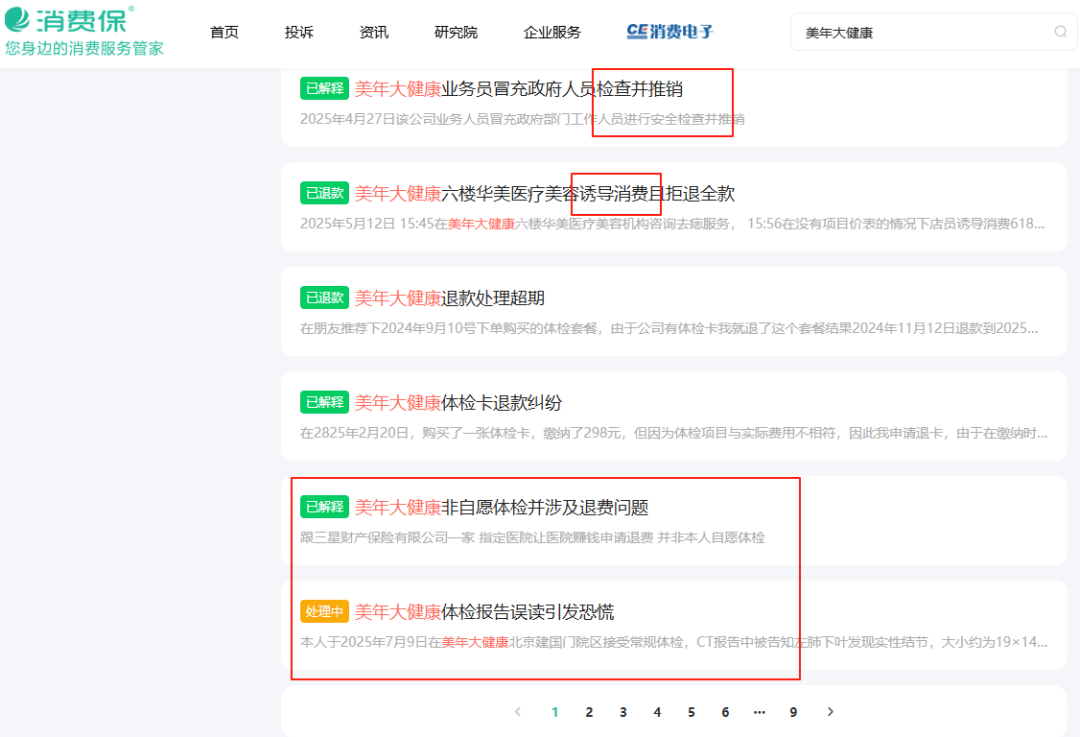The width and height of the screenshot is (1080, 737).
Task: Click the 消费保 logo
Action: (x=69, y=19)
